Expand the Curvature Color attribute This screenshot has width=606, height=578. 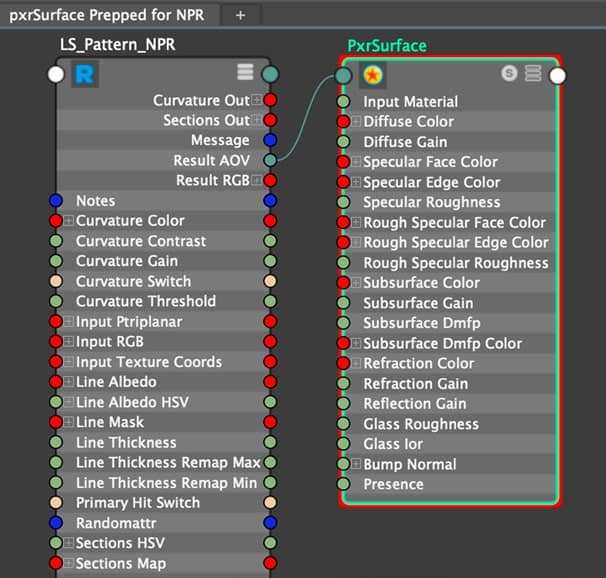click(69, 221)
